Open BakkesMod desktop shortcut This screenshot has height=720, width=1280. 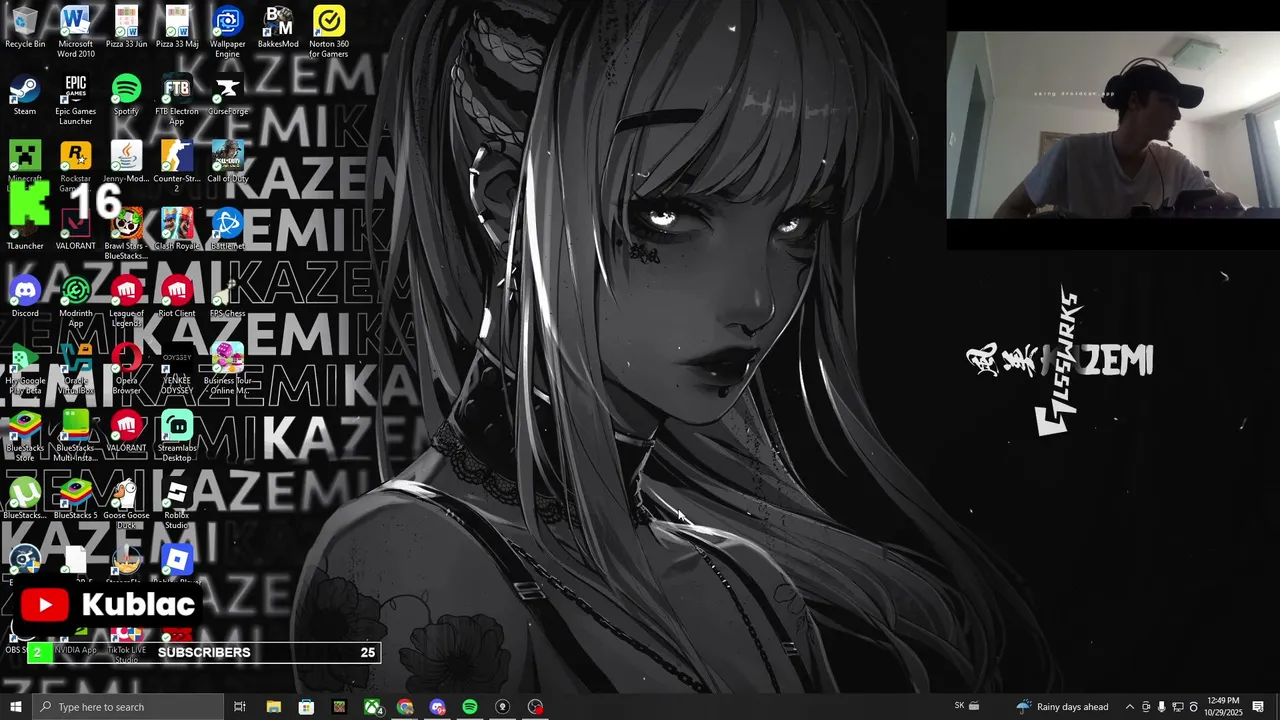[278, 28]
